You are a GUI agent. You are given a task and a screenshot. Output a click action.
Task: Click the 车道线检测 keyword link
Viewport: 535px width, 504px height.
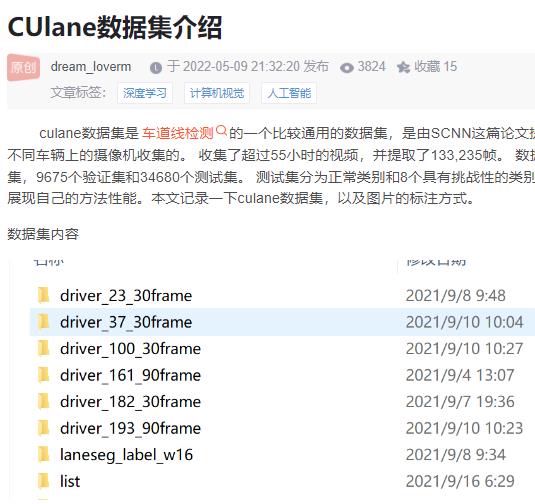(x=177, y=133)
